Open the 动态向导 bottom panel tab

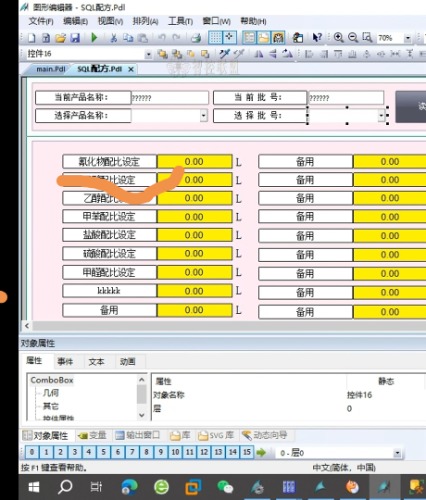coord(264,435)
